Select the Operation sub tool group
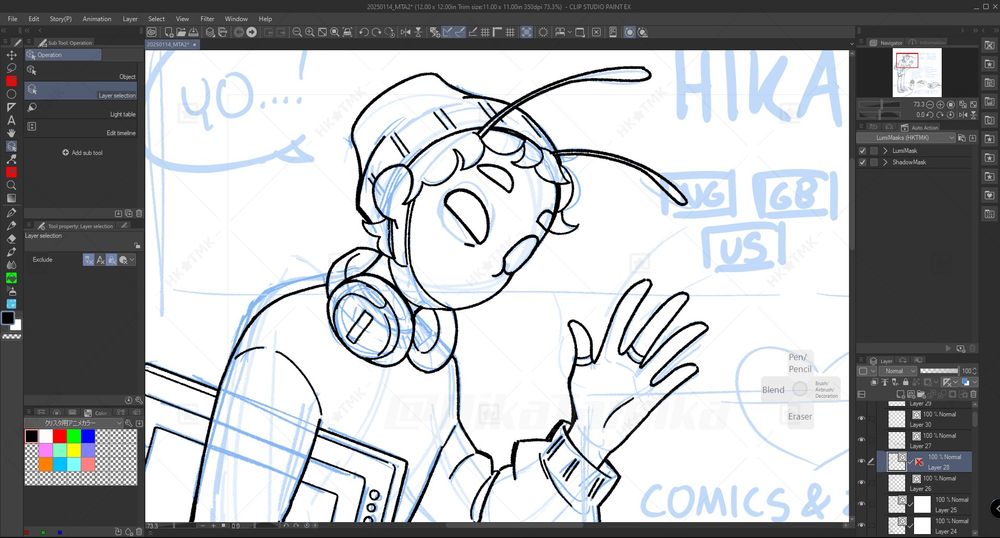Screen dimensions: 1000x538 (x=62, y=55)
